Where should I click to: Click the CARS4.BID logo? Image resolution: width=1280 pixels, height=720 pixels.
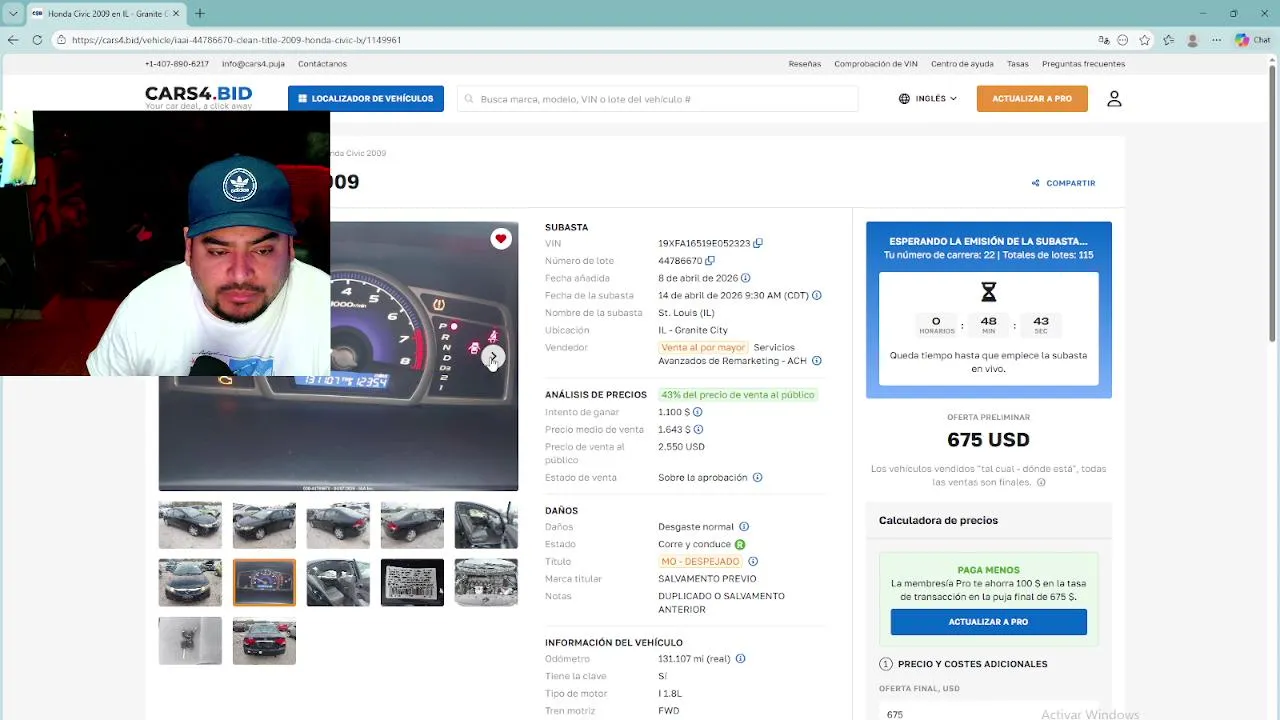pyautogui.click(x=198, y=97)
